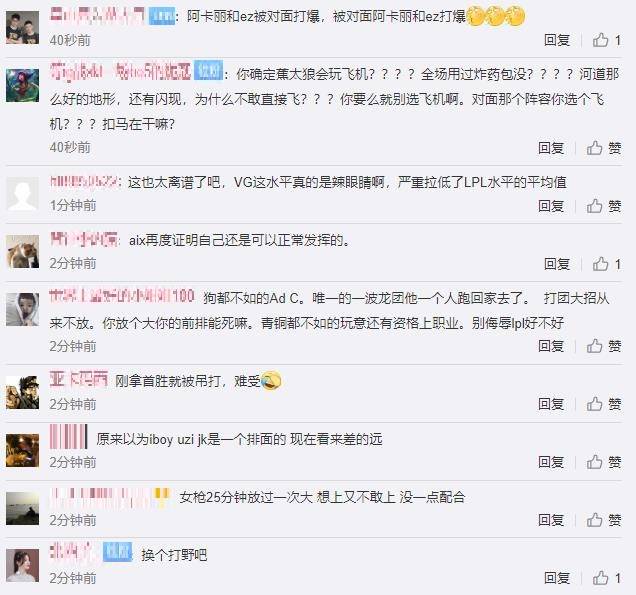Reply to the 刚拿首胜就被吊打 comment
636x595 pixels.
(x=551, y=404)
